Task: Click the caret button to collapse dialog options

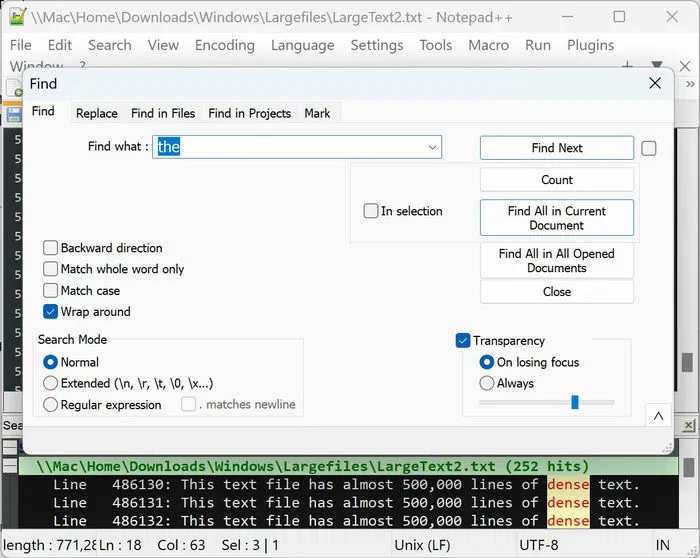Action: tap(657, 415)
